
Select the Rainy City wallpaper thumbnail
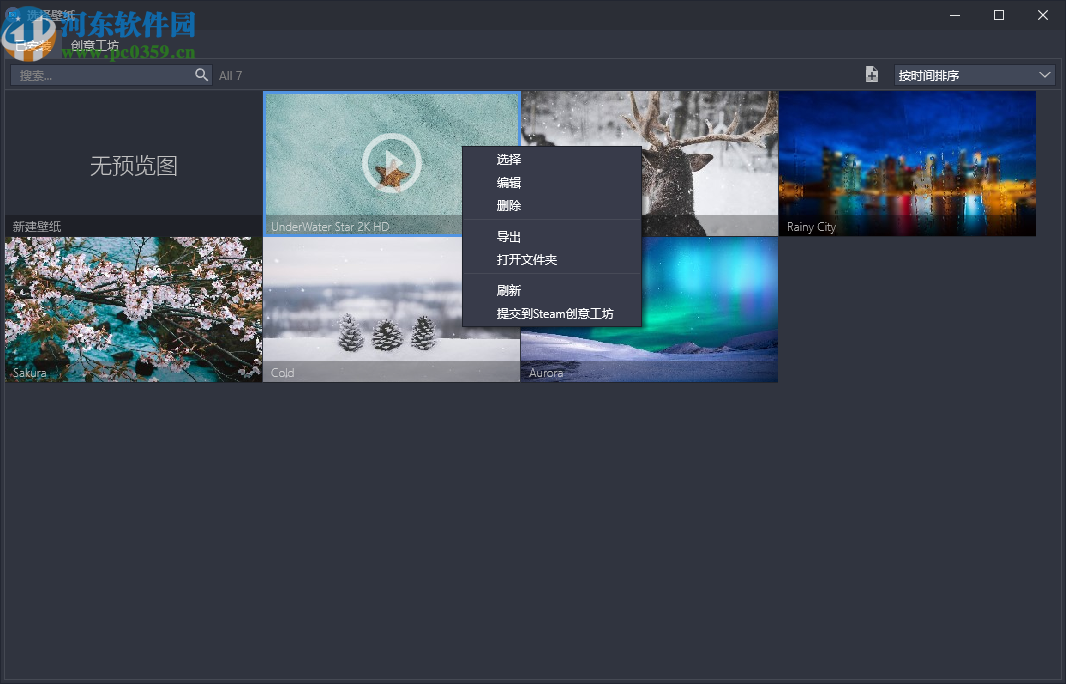pyautogui.click(x=907, y=163)
